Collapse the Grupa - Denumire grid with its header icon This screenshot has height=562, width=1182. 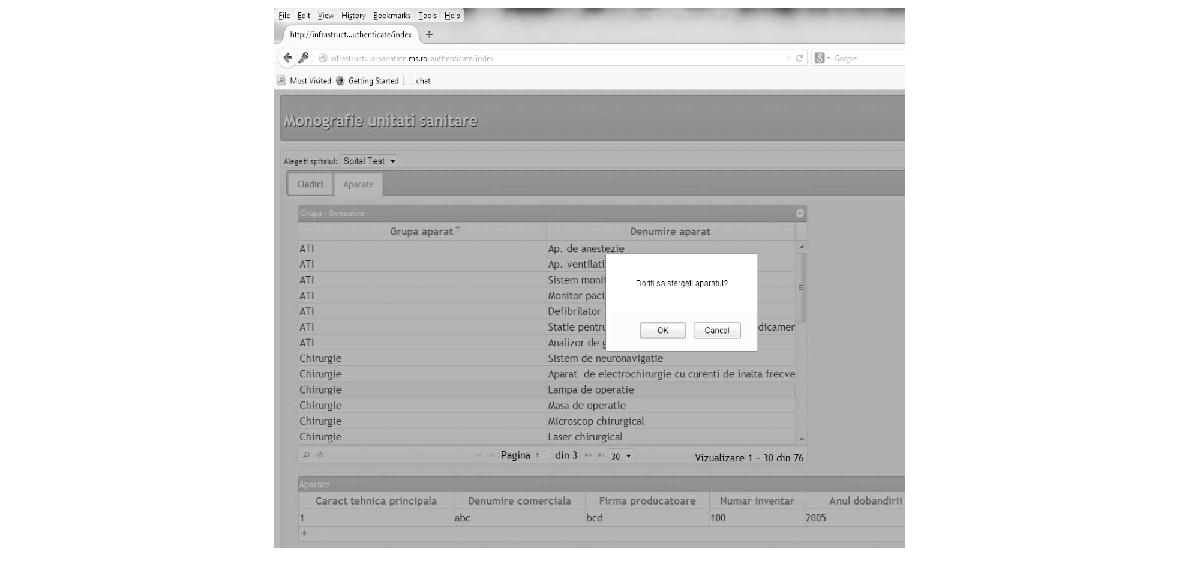pyautogui.click(x=800, y=213)
